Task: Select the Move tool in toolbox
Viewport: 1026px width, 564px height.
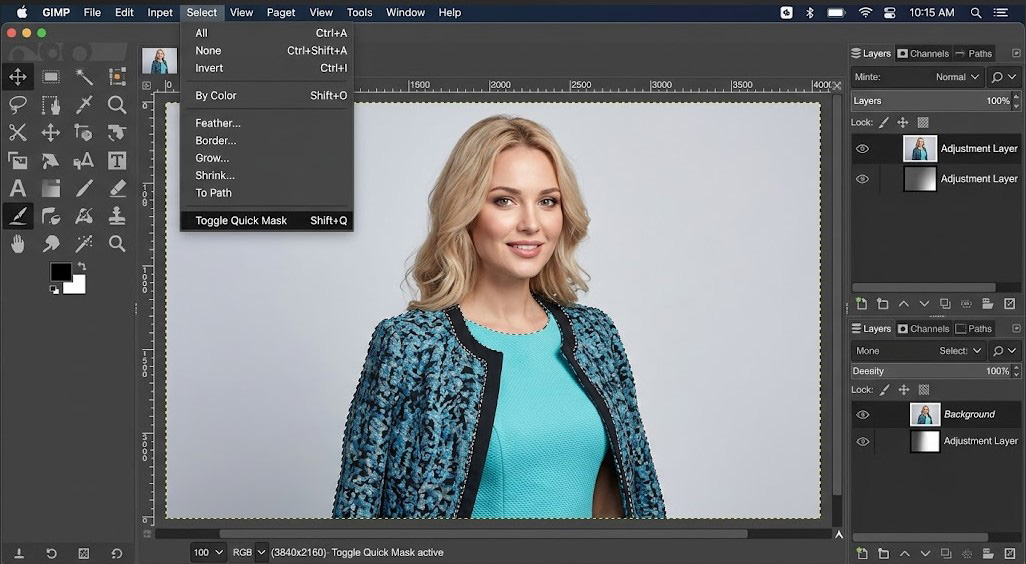Action: point(18,77)
